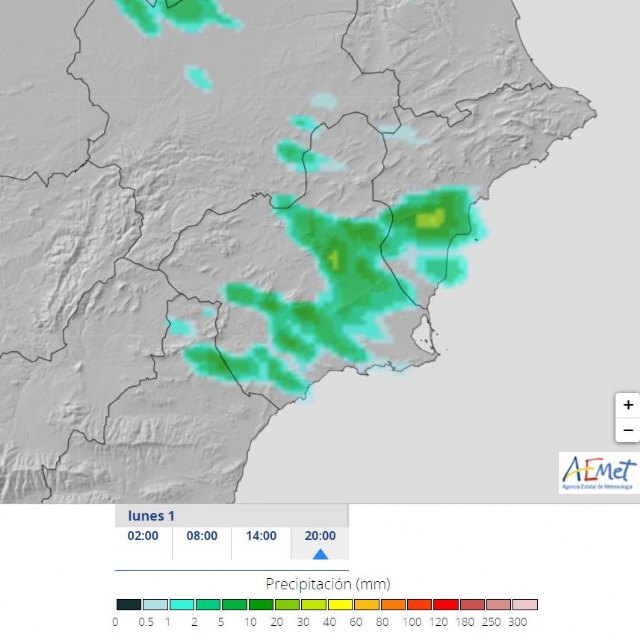640x637 pixels.
Task: Click the darkest legend swatch at 0 mm
Action: point(128,605)
